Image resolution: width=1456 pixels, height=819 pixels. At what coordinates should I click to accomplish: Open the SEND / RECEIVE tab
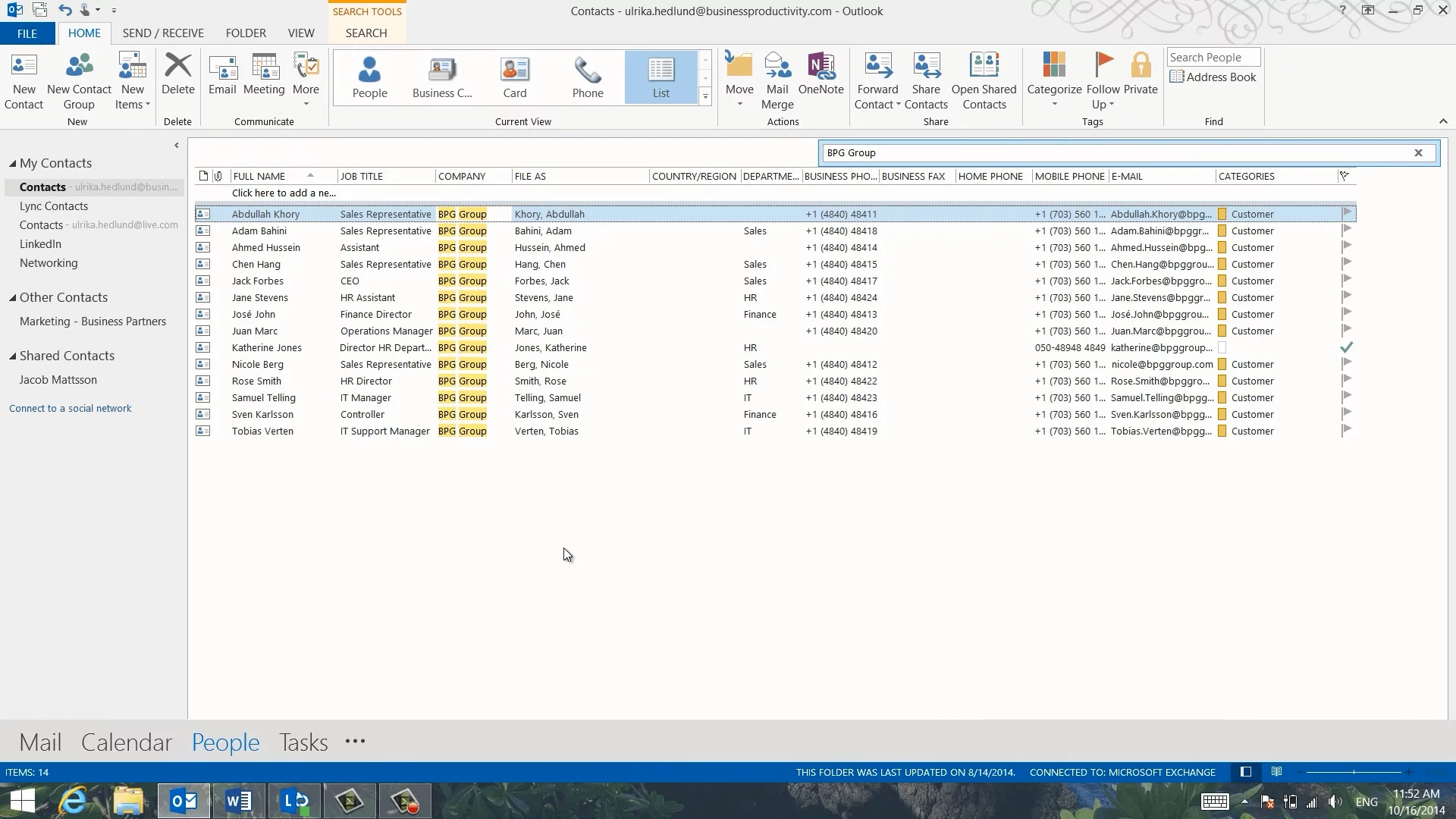pyautogui.click(x=163, y=33)
